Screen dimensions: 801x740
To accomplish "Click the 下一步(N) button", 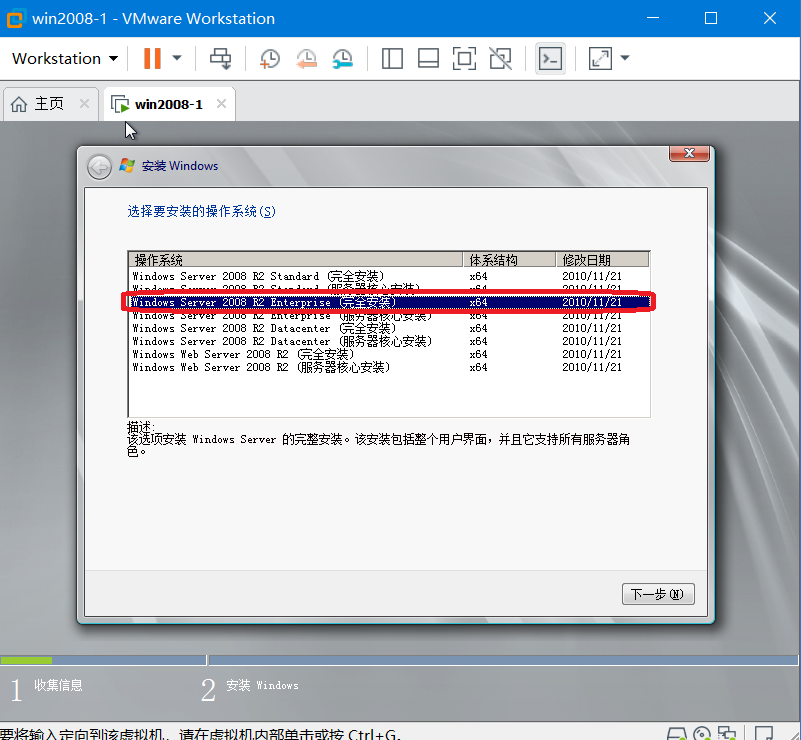I will click(x=658, y=593).
